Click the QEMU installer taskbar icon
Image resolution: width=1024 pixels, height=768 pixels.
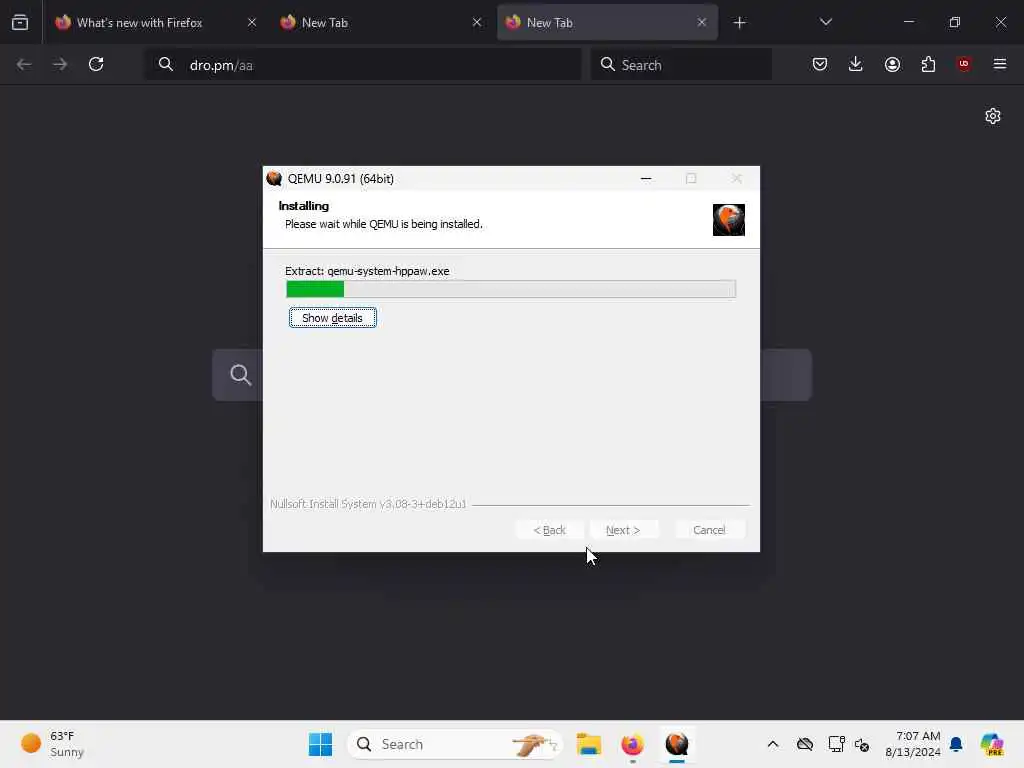(x=677, y=744)
